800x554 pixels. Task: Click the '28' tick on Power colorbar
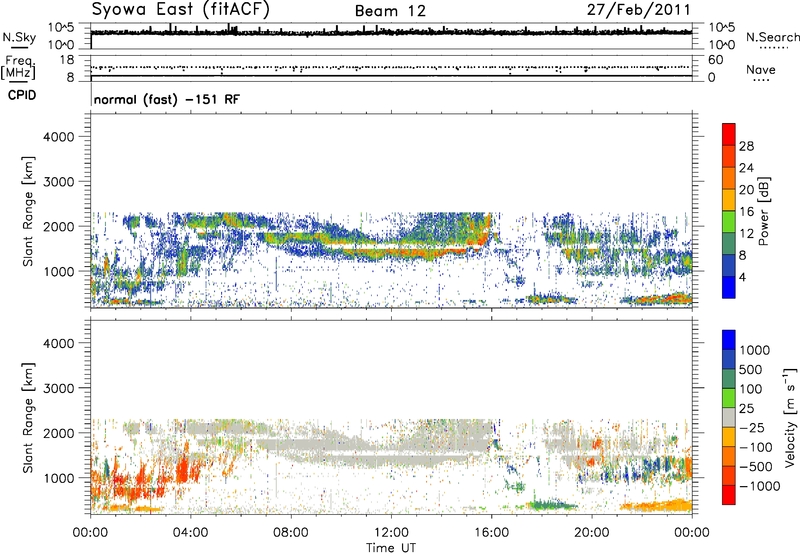[x=746, y=146]
